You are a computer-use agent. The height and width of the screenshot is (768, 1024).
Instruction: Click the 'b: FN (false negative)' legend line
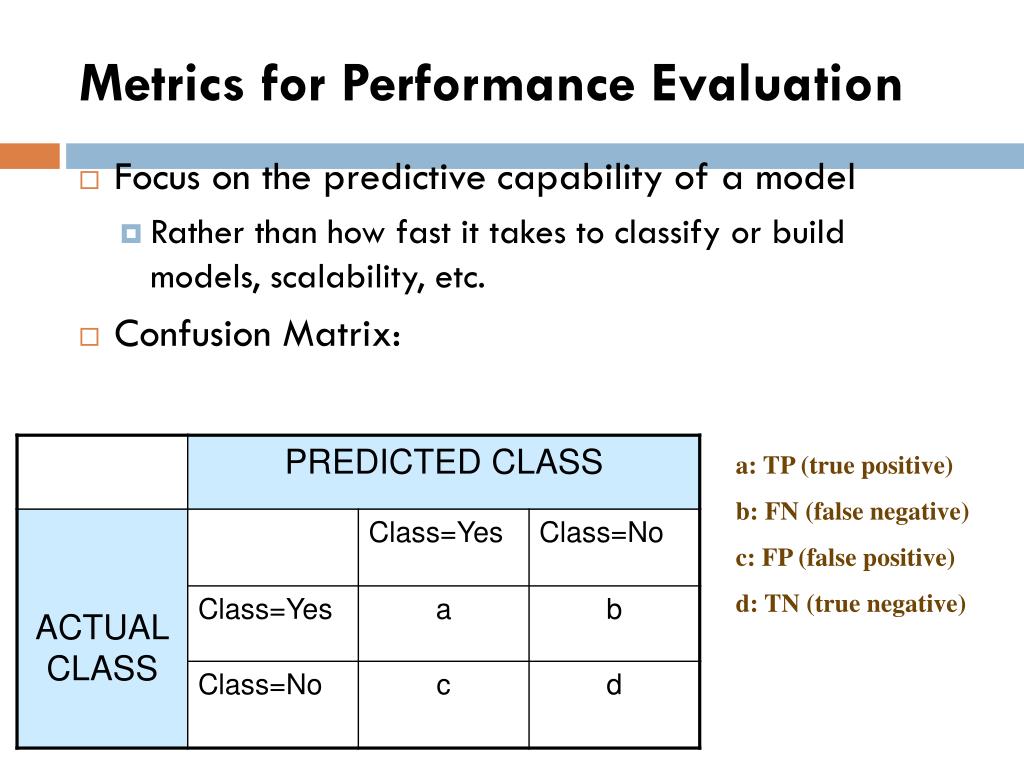point(852,512)
